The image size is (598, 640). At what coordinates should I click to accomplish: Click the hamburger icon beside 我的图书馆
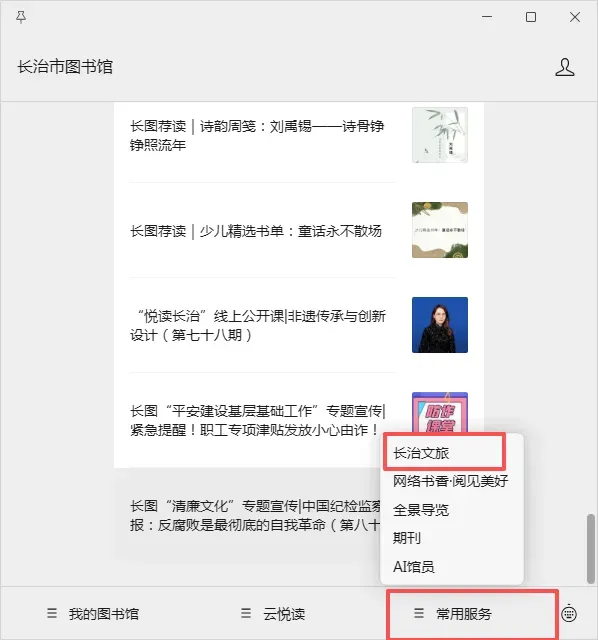52,613
